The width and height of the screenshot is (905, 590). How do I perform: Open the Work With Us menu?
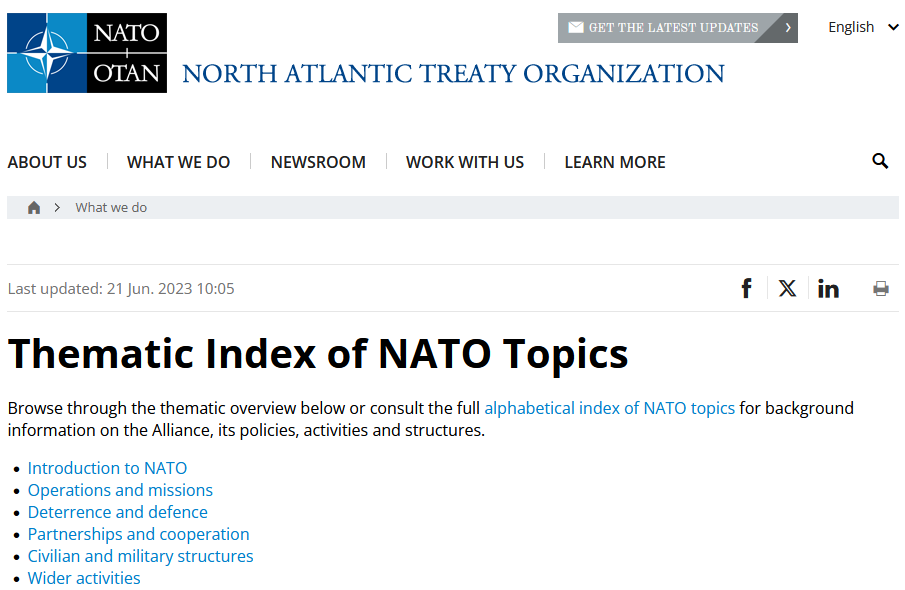[465, 162]
